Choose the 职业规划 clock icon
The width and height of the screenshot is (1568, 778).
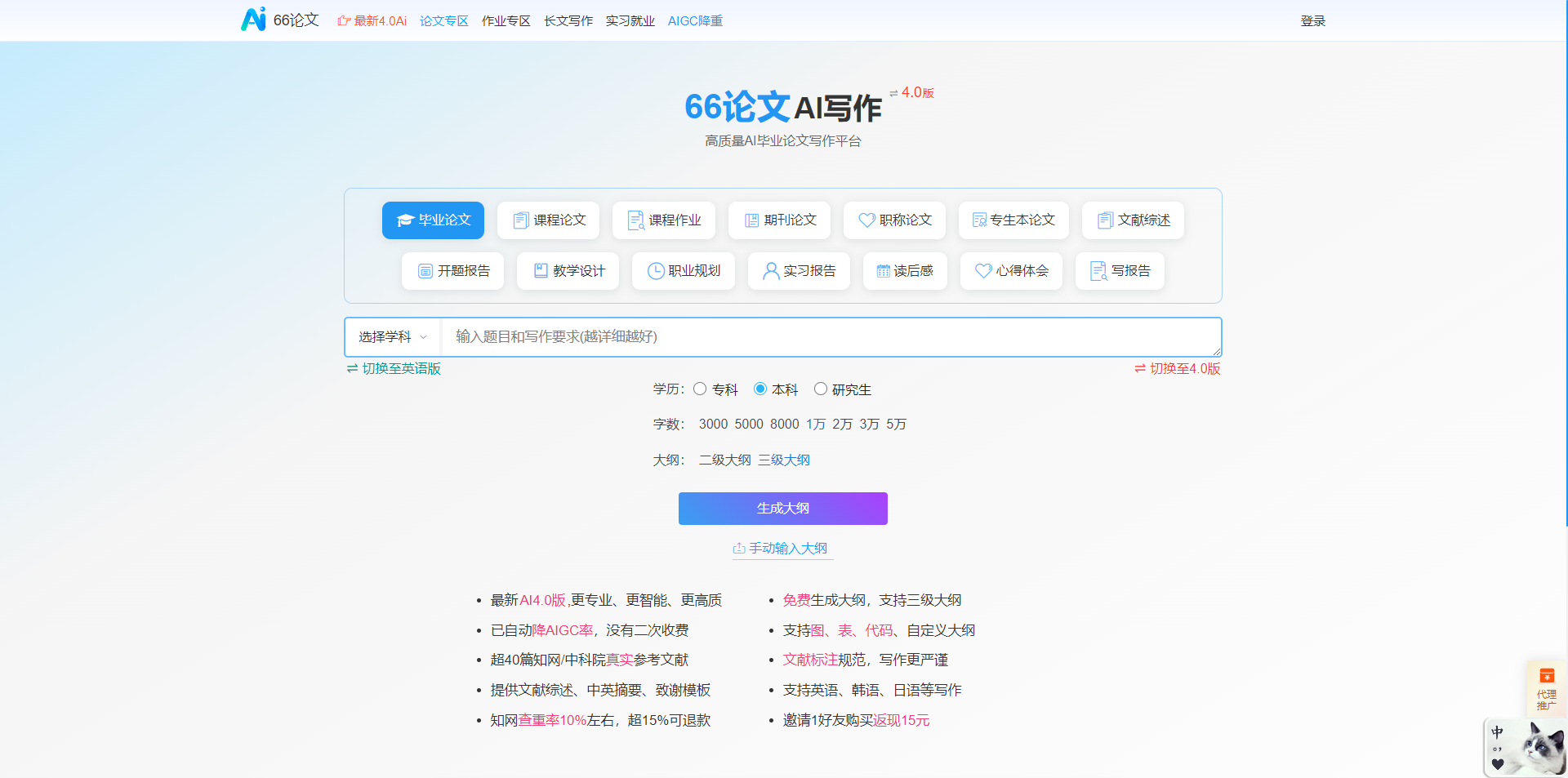pyautogui.click(x=655, y=271)
